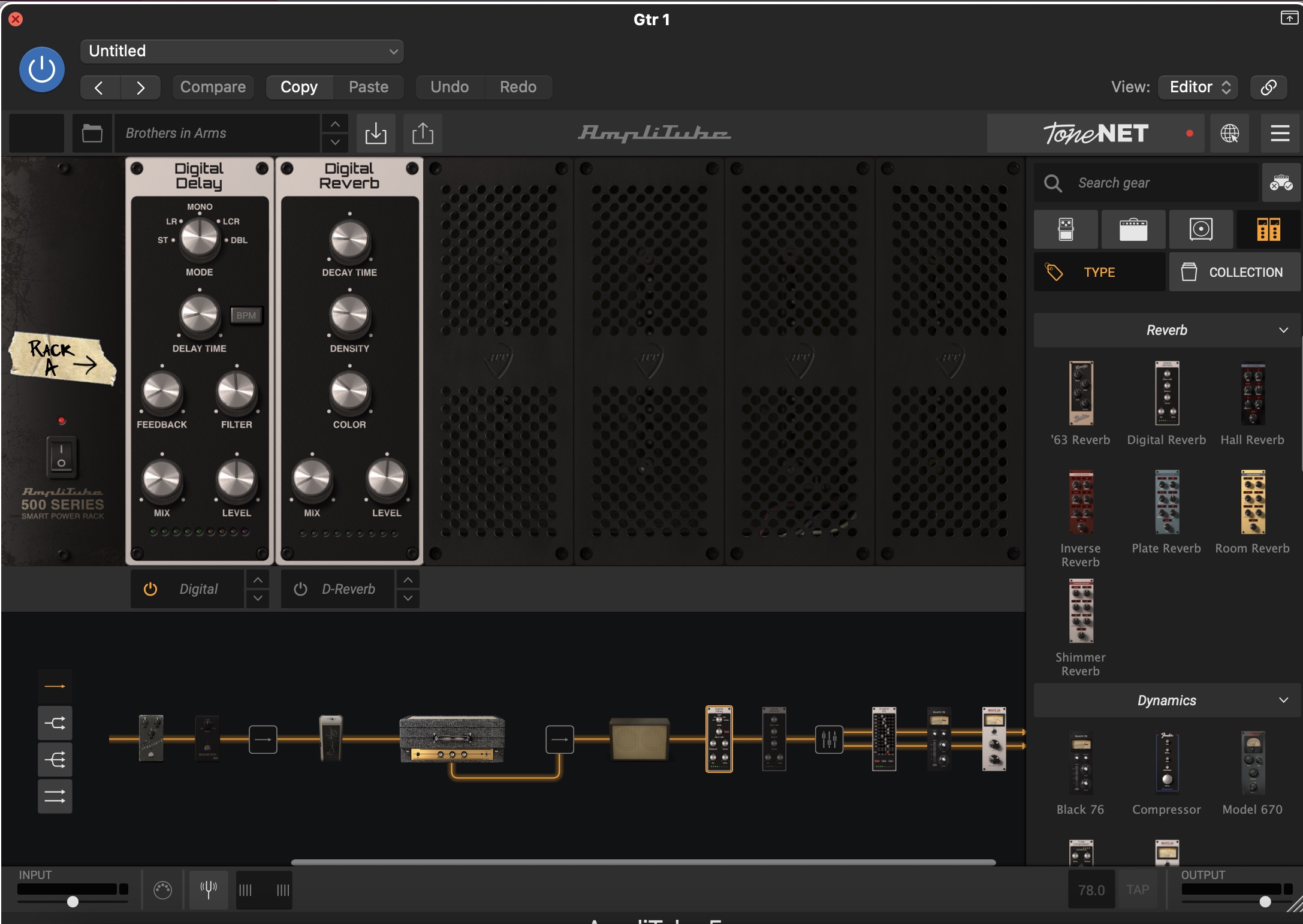
Task: Go to previous preset arrow
Action: pyautogui.click(x=99, y=87)
